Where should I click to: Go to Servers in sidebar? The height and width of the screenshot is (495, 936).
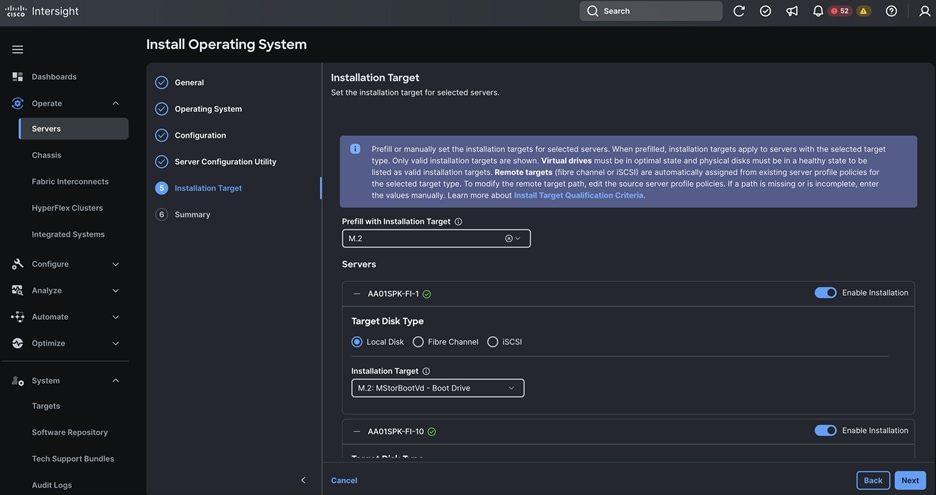[x=74, y=128]
